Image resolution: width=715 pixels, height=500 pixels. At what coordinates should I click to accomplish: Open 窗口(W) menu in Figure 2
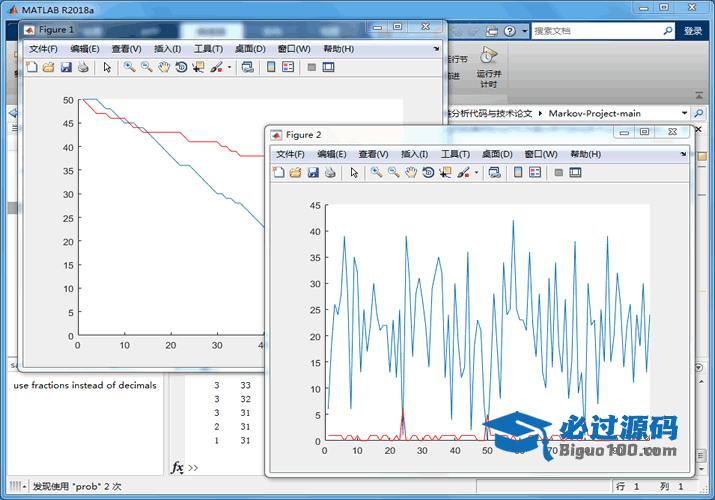(541, 154)
